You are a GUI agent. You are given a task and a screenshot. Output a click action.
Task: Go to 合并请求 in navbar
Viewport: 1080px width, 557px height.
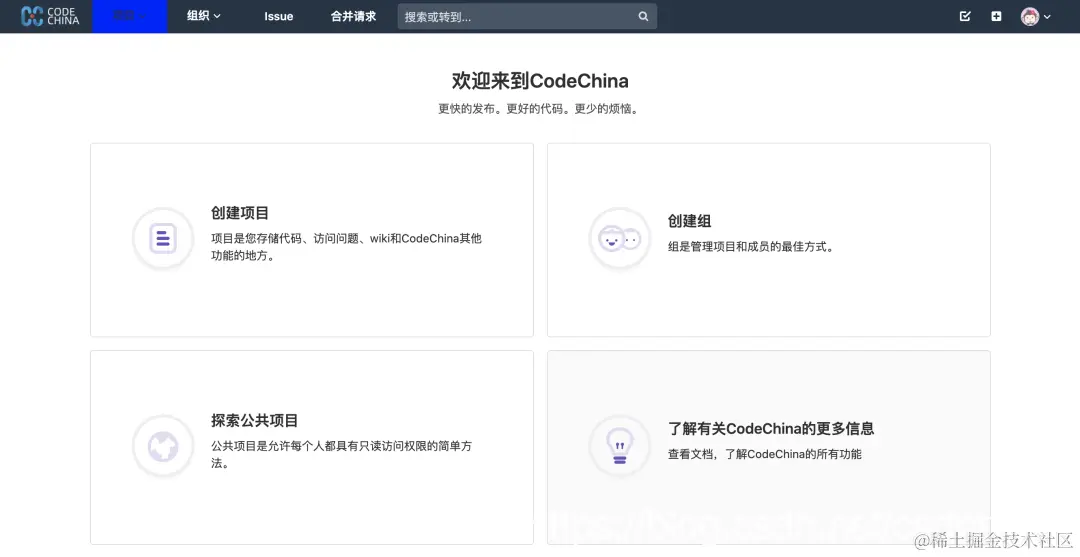tap(353, 16)
